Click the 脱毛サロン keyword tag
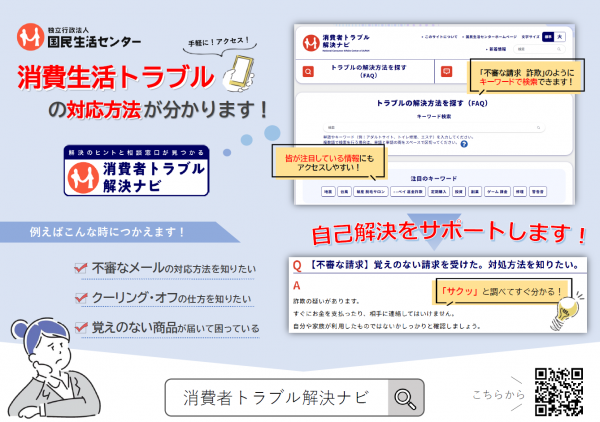Viewport: 600px width, 422px height. coord(371,192)
